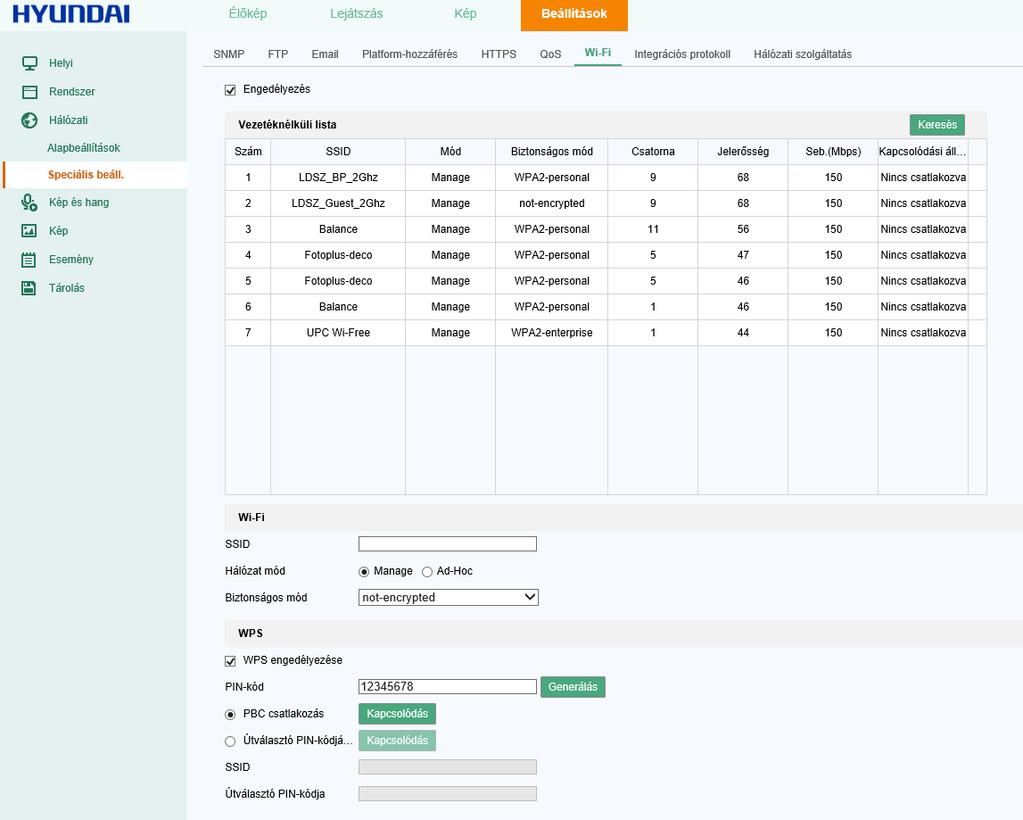Open the Helyi menu entry
The height and width of the screenshot is (820, 1023).
(61, 63)
